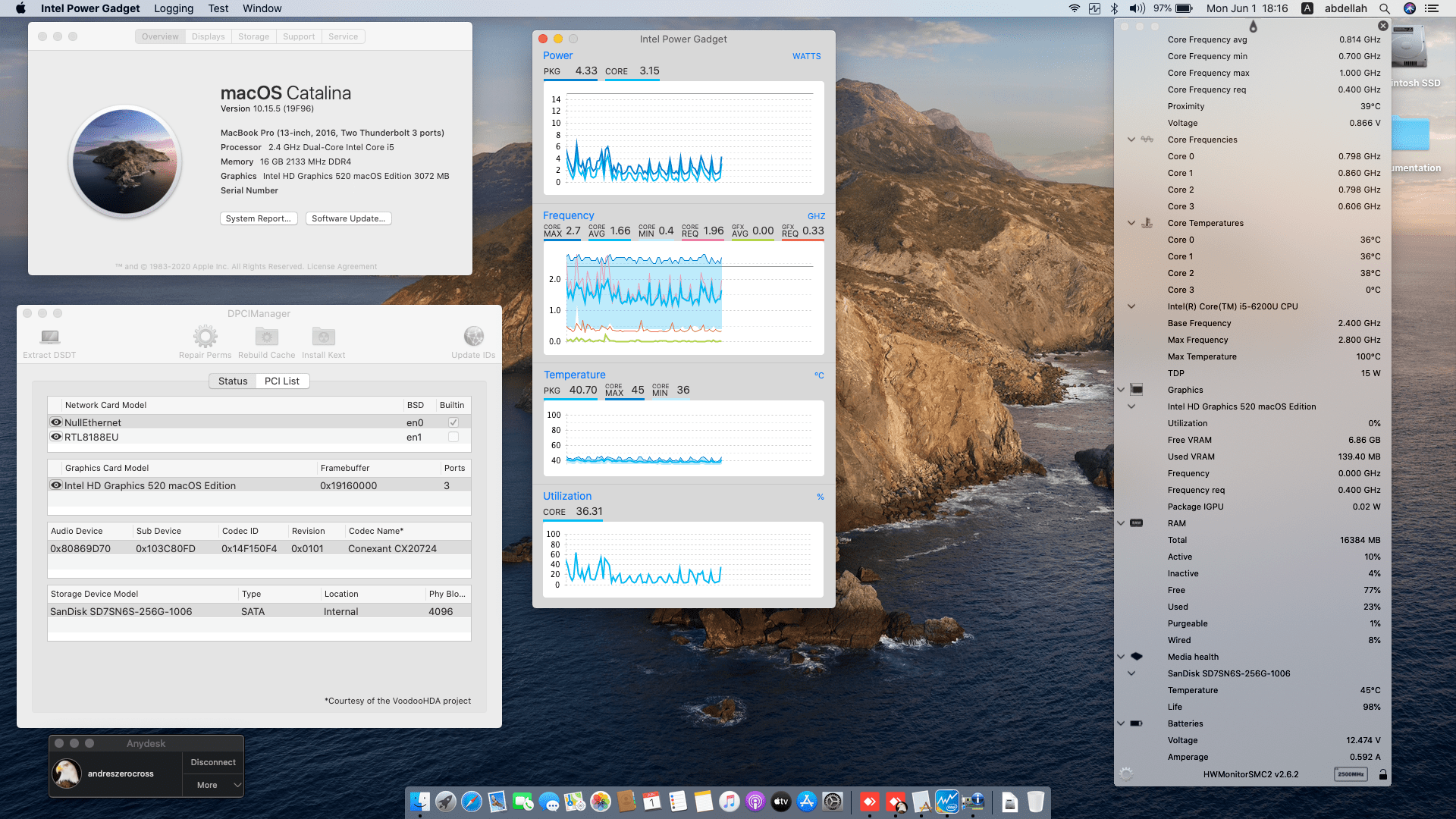This screenshot has height=819, width=1456.
Task: Open the Rebuild Cache tool
Action: [266, 337]
